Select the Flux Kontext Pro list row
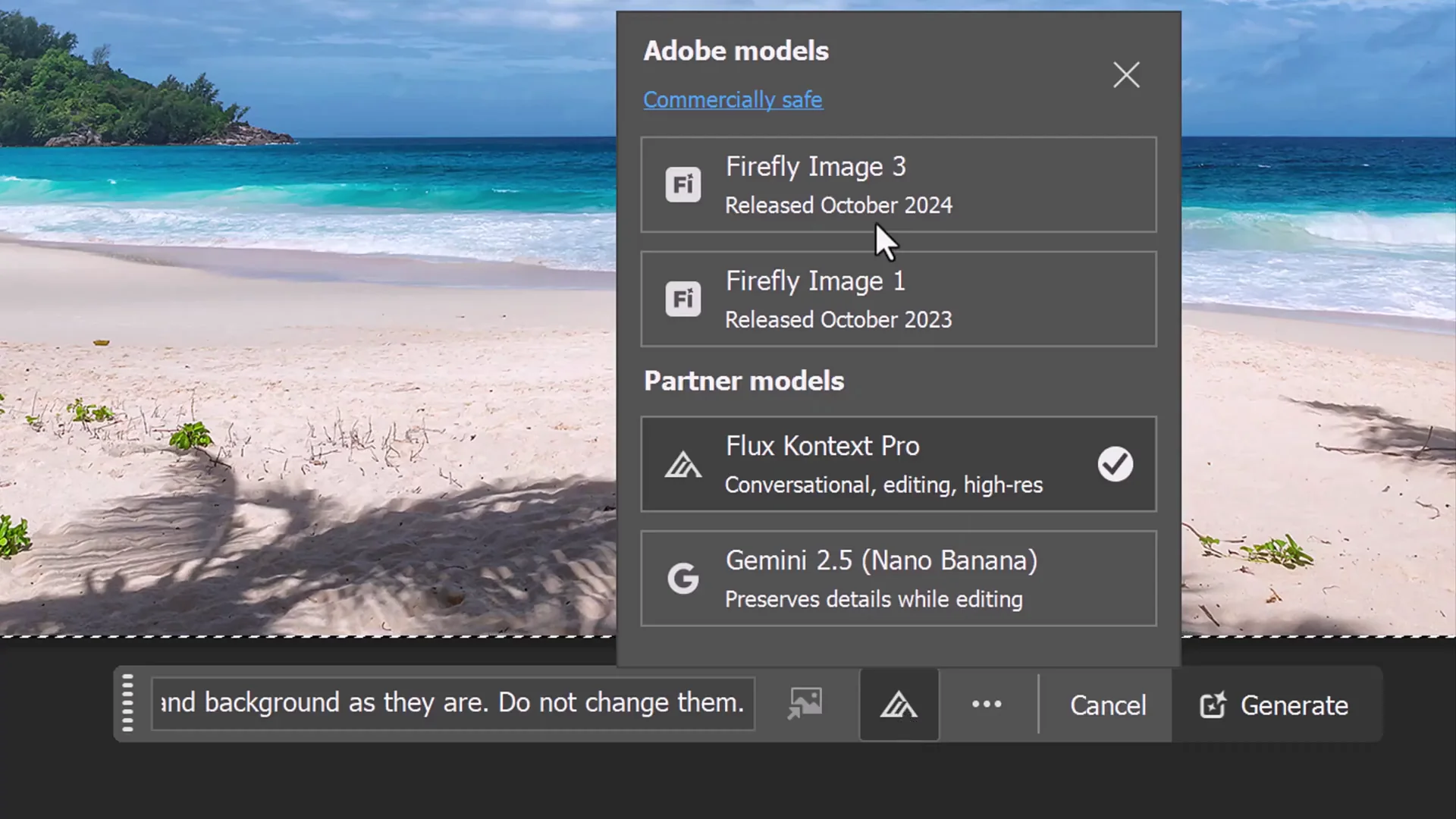This screenshot has height=819, width=1456. (x=899, y=464)
